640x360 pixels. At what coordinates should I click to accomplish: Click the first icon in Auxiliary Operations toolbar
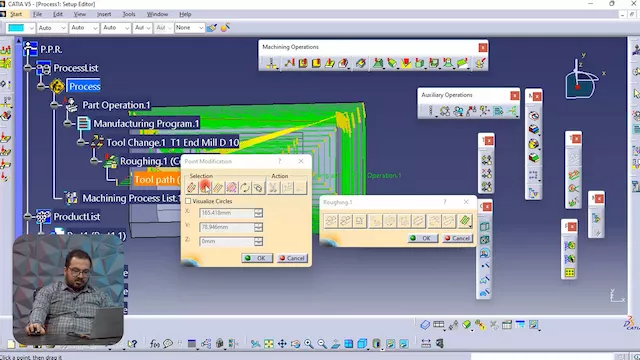coord(431,111)
